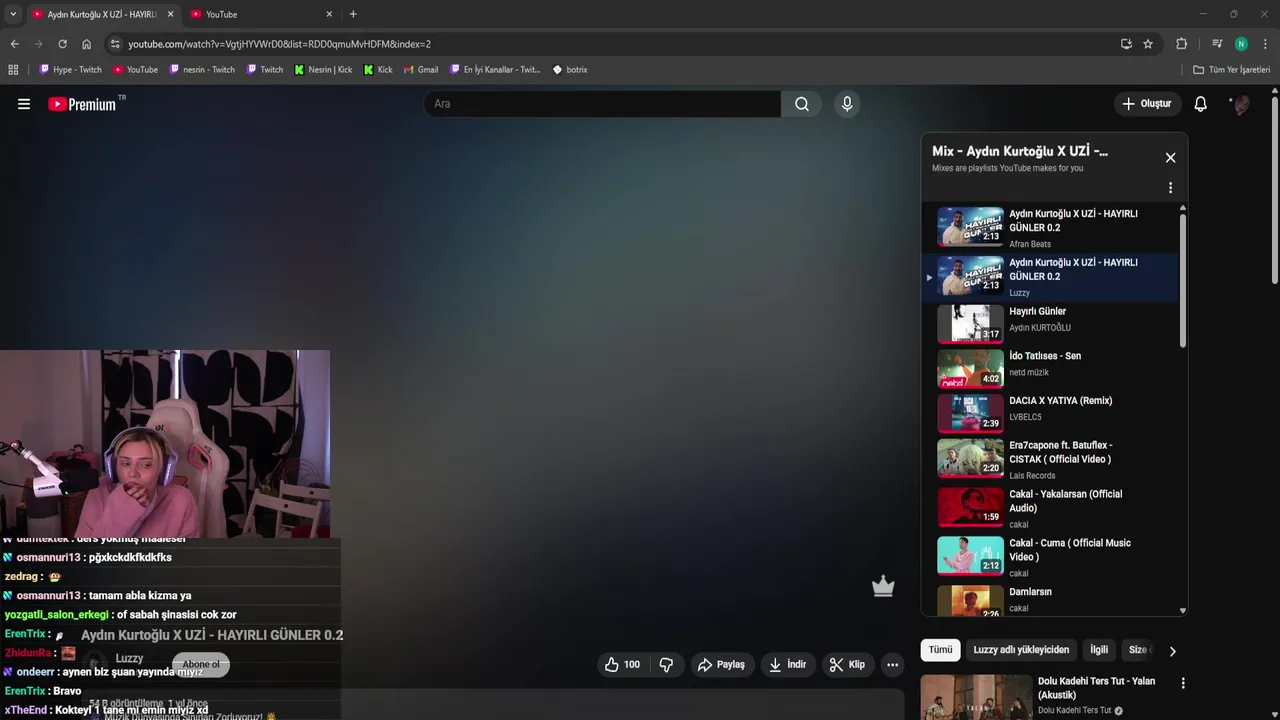Open the Chrome extensions puzzle icon
This screenshot has height=720, width=1280.
(1181, 44)
